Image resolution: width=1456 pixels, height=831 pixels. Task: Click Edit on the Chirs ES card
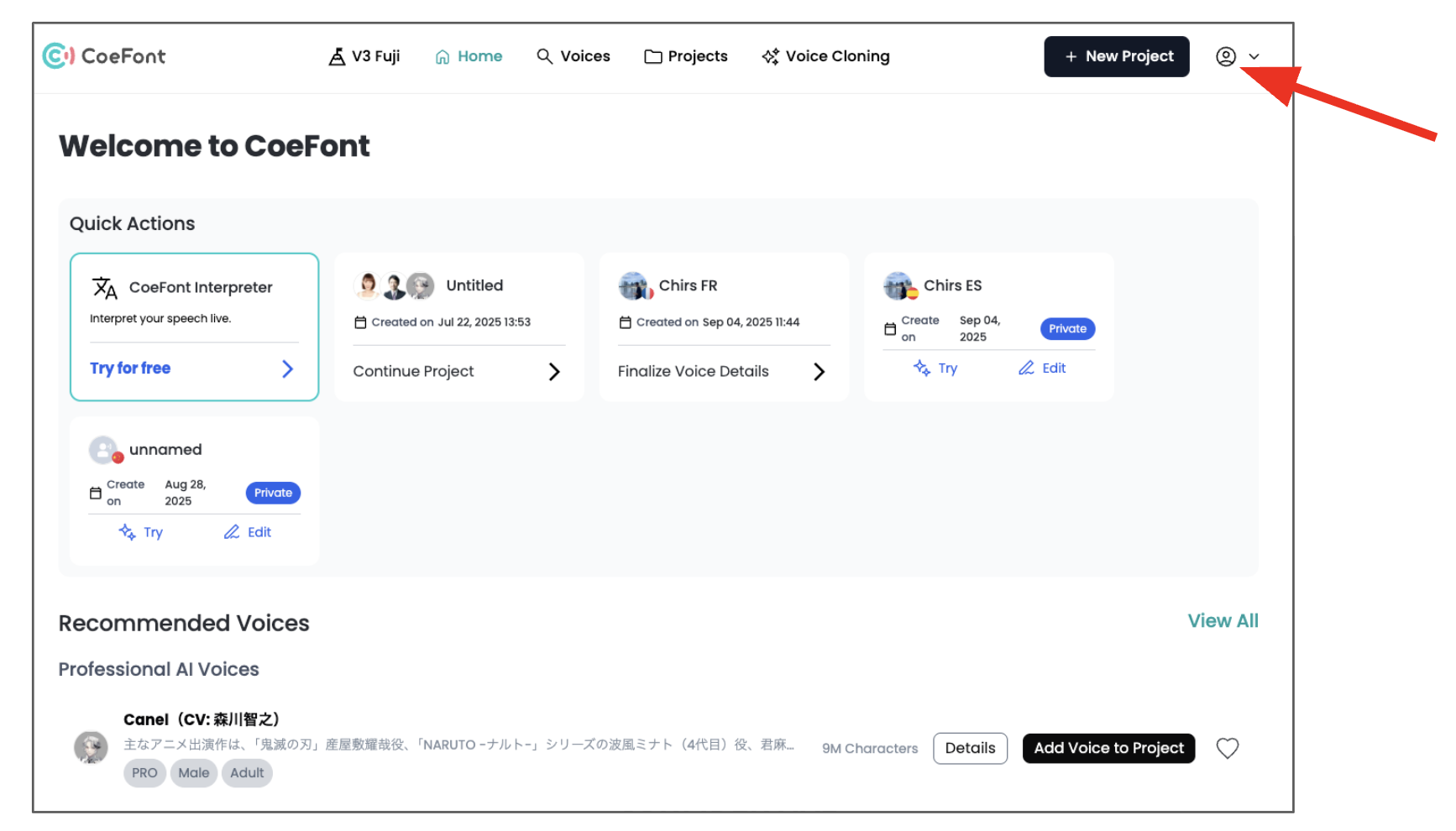click(x=1054, y=368)
